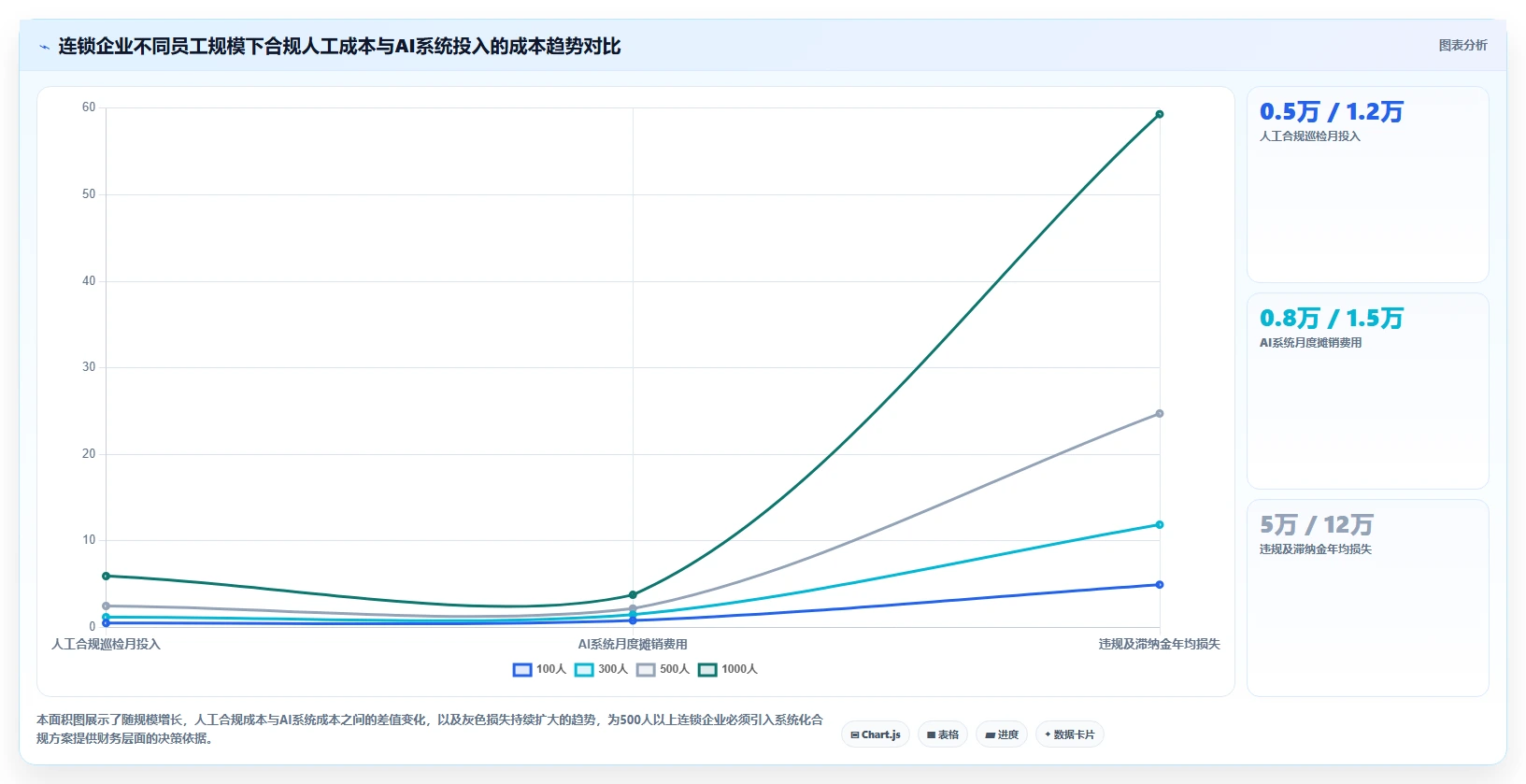Click the 1000人 data point at AI系统月度摊销费用
The image size is (1526, 784).
[x=633, y=594]
